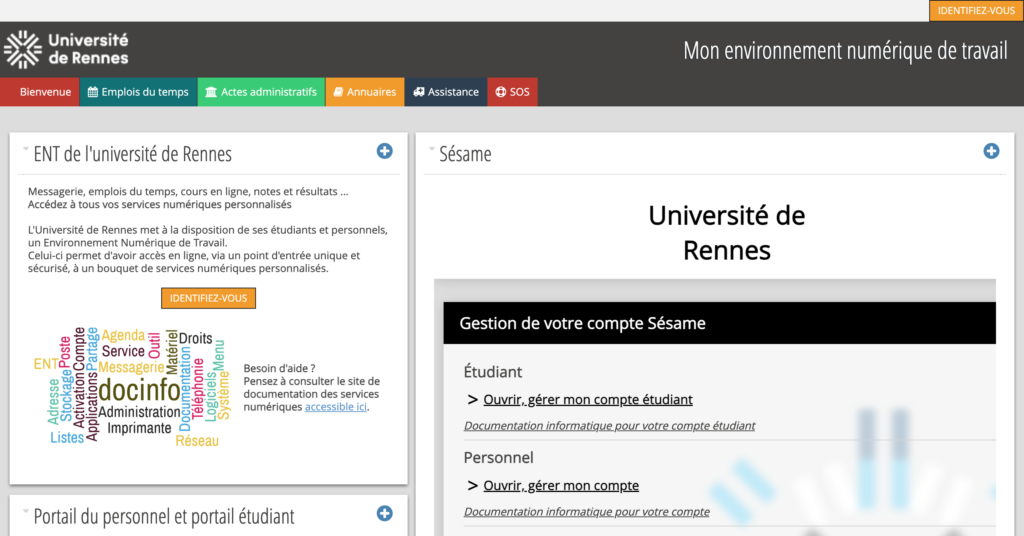Open the Emplois du temps tab

138,92
